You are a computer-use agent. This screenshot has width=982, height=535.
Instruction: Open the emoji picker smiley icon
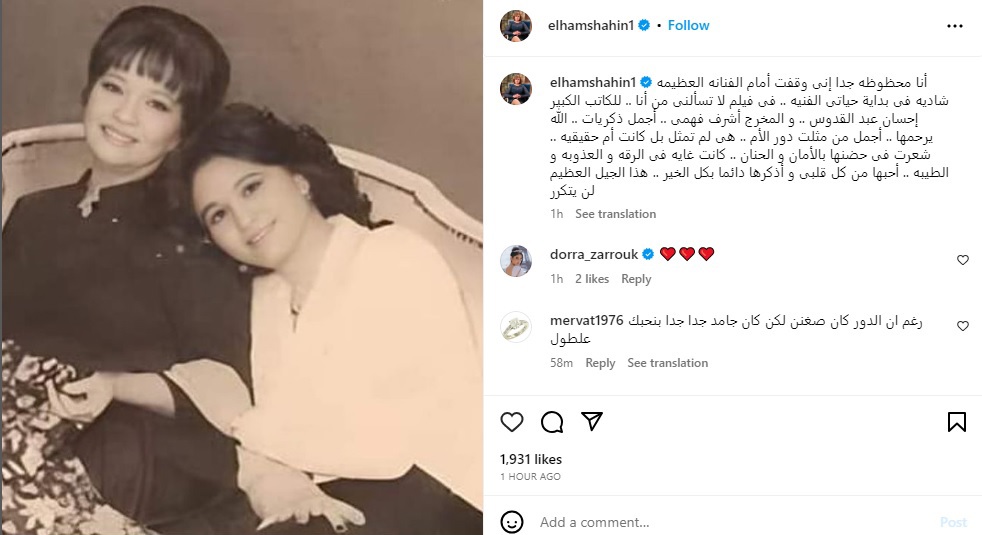pos(512,522)
